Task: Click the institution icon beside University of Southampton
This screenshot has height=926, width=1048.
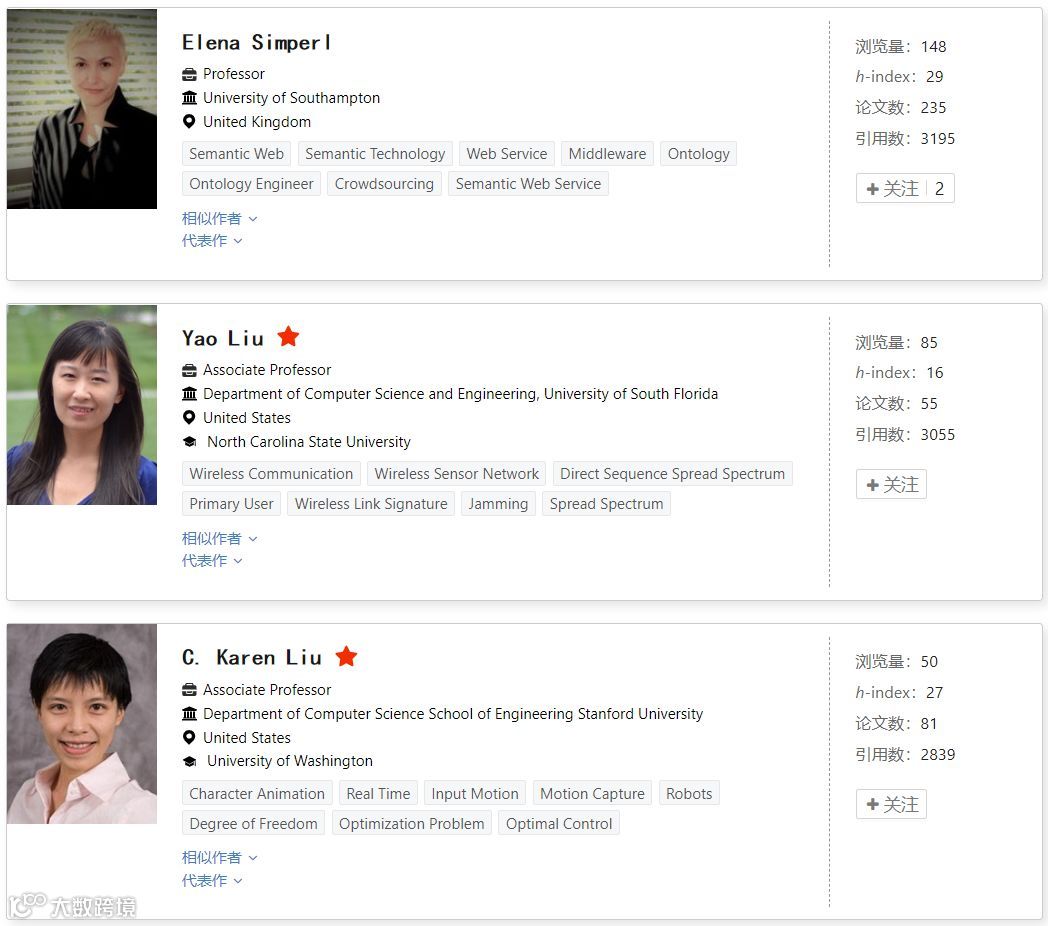Action: 189,98
